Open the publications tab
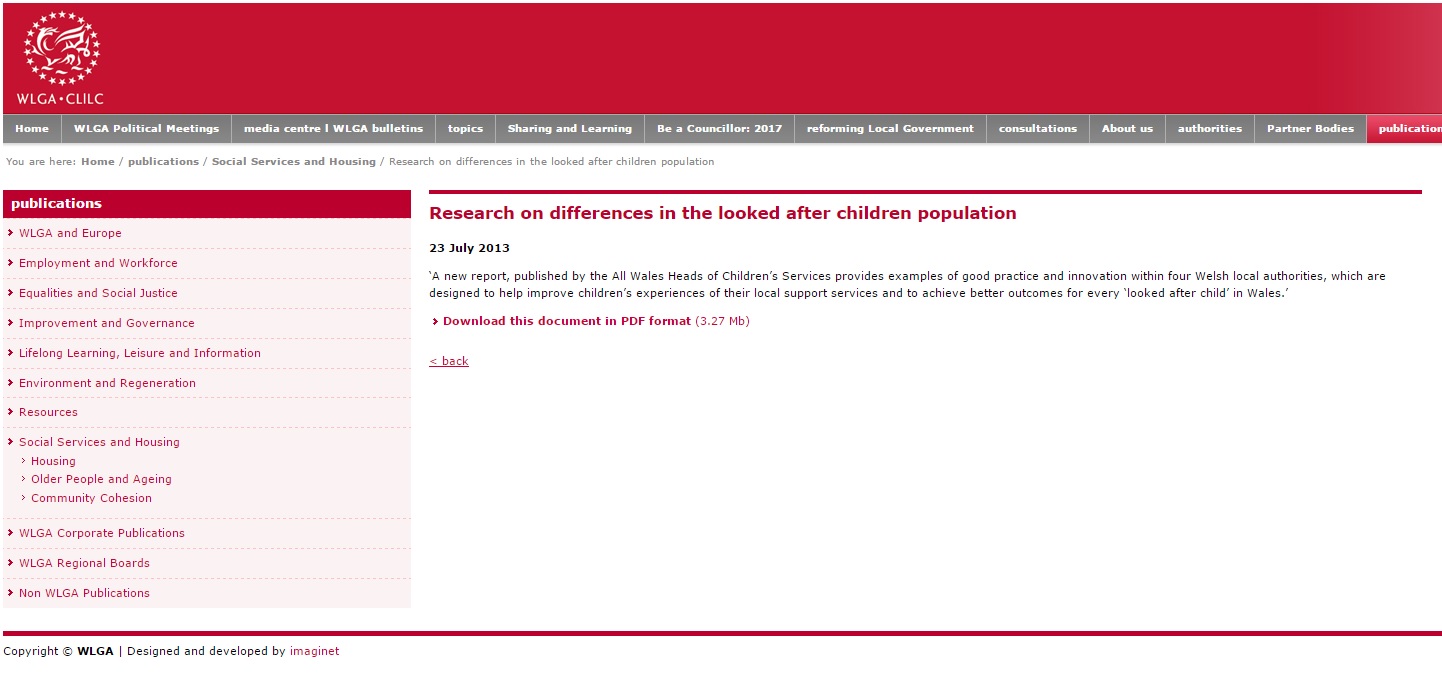This screenshot has height=675, width=1442. tap(1410, 128)
